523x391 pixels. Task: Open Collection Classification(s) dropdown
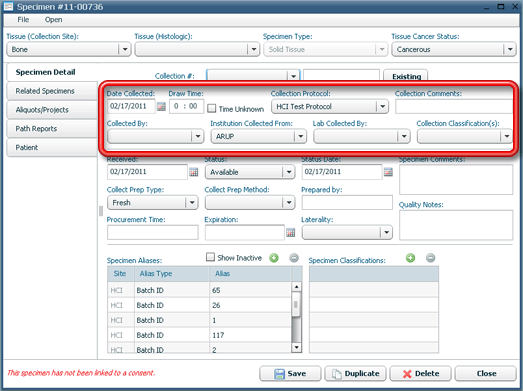pyautogui.click(x=507, y=136)
